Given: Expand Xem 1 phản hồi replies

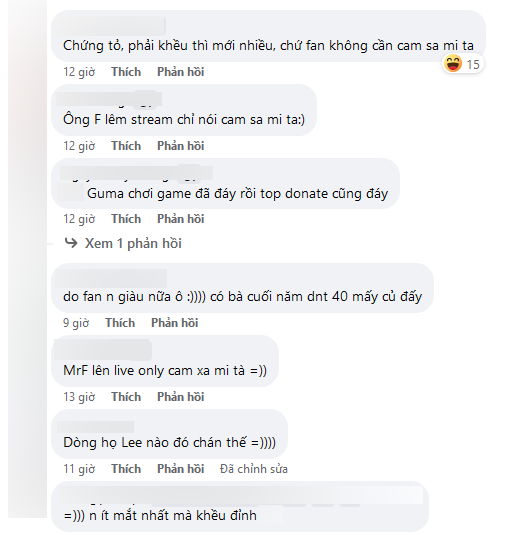Looking at the screenshot, I should [133, 243].
